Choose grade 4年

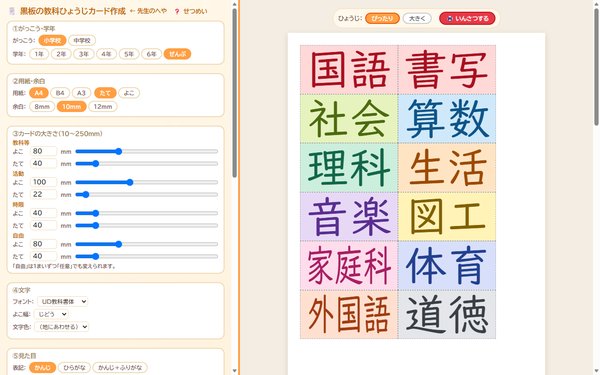pyautogui.click(x=106, y=54)
